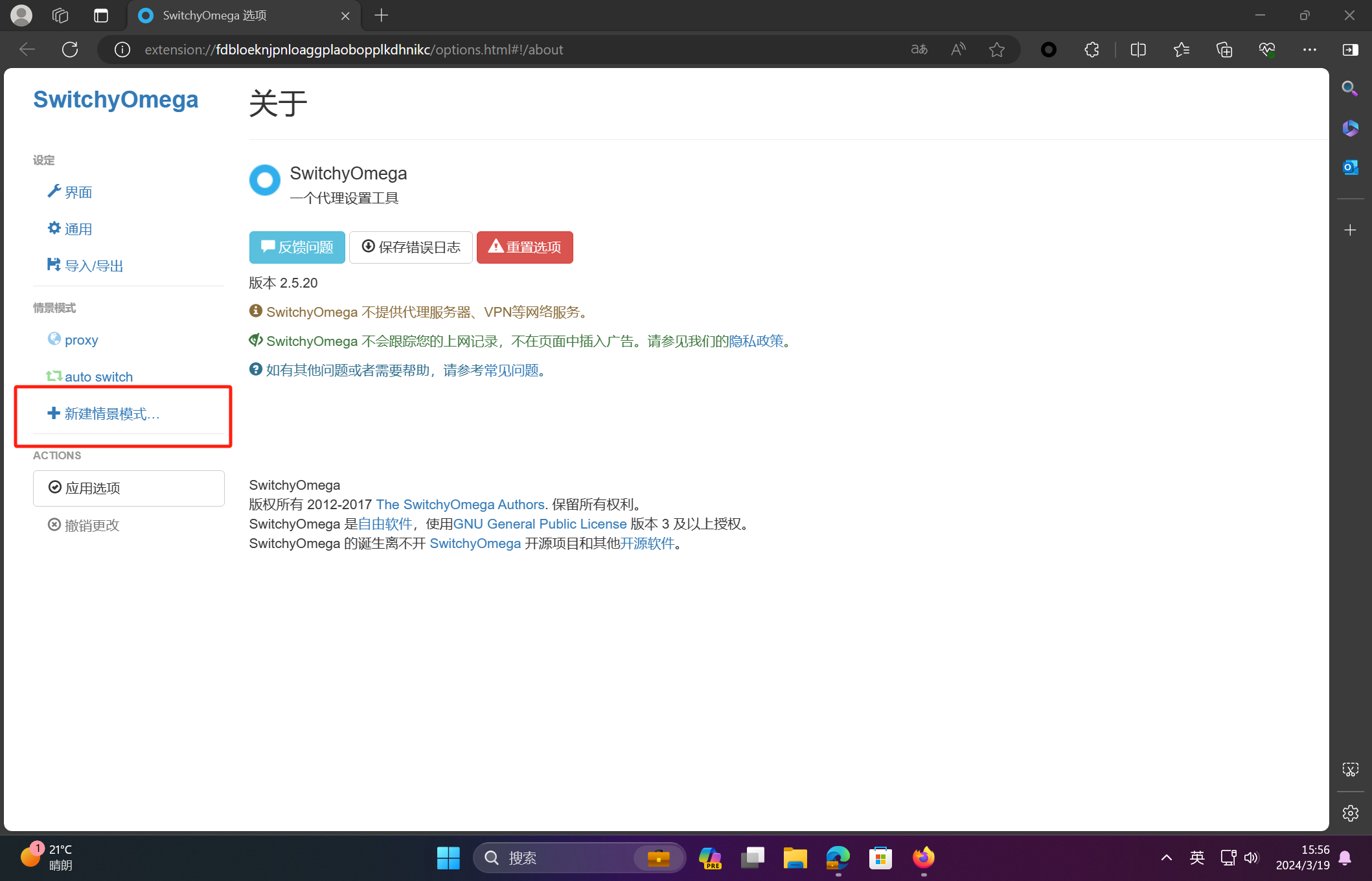
Task: Open the GNU General Public License link
Action: coord(540,523)
